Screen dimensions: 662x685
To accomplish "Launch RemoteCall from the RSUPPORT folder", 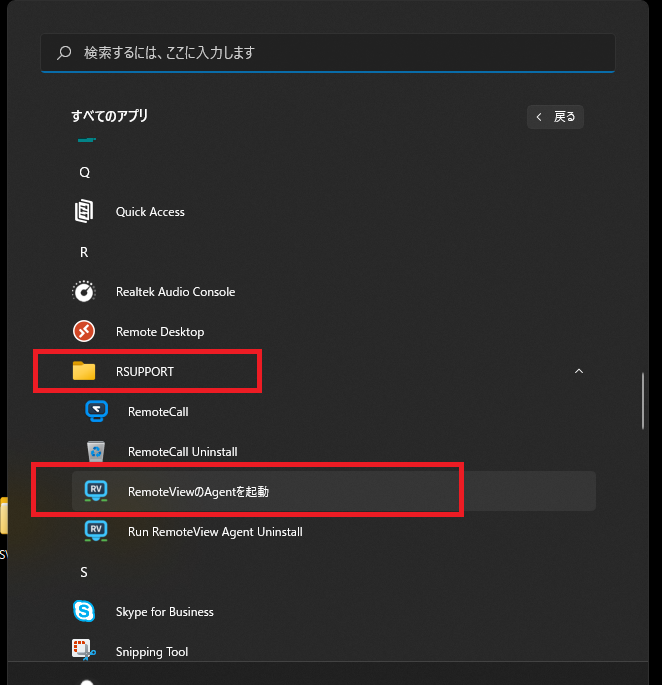I will point(158,412).
